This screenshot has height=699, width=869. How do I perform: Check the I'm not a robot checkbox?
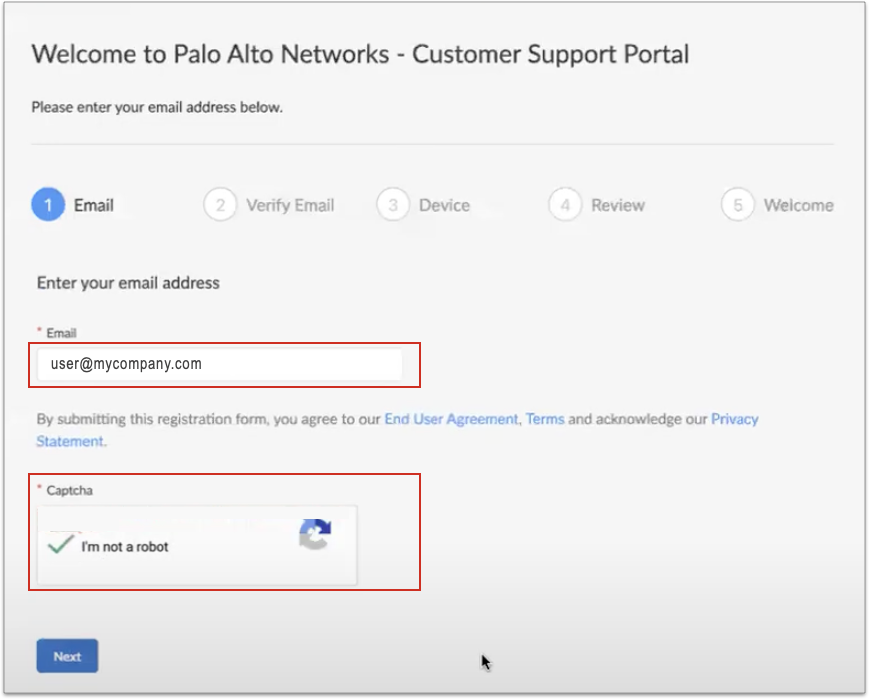coord(62,545)
